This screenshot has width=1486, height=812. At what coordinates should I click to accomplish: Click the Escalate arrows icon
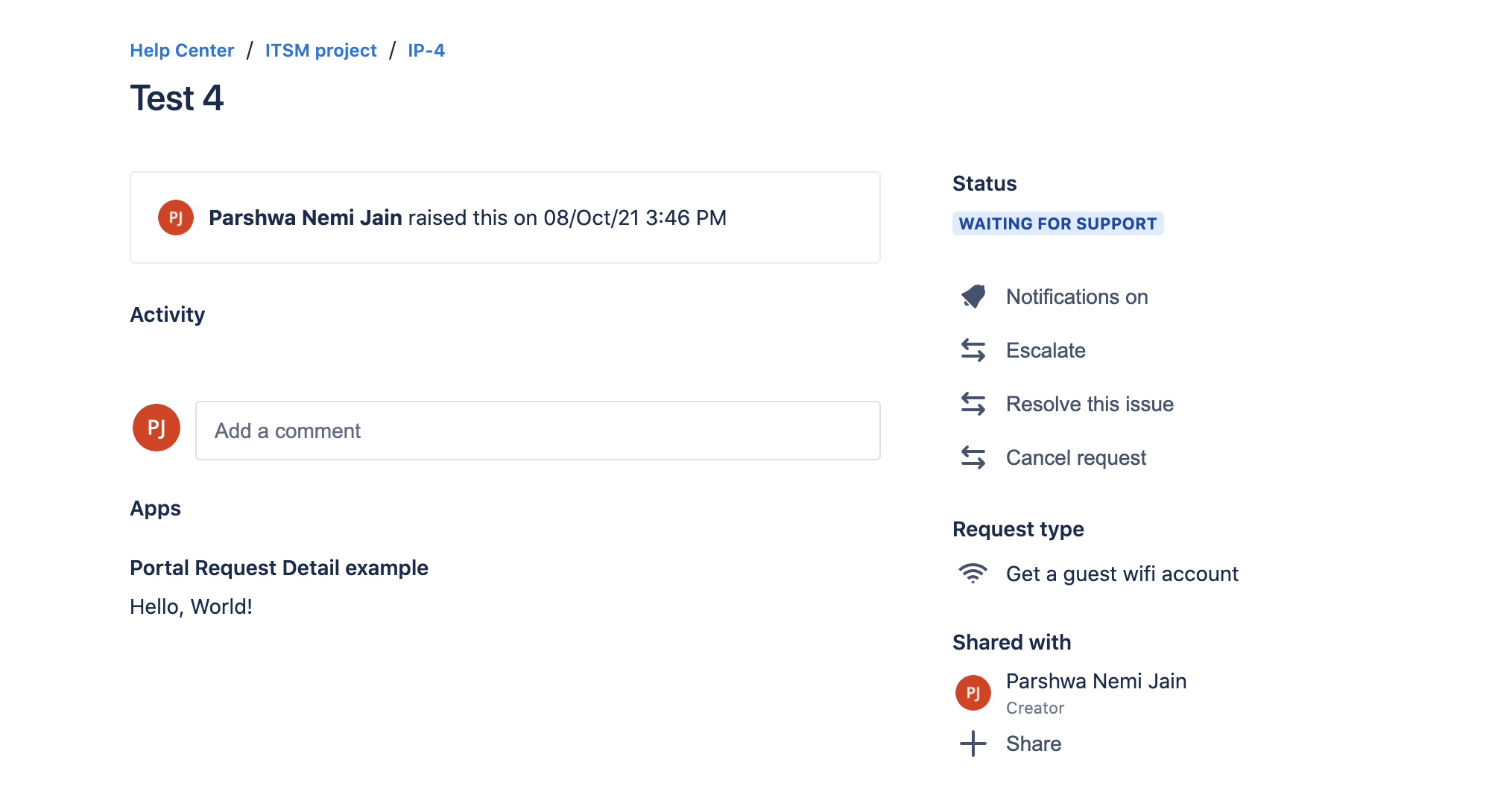point(973,350)
